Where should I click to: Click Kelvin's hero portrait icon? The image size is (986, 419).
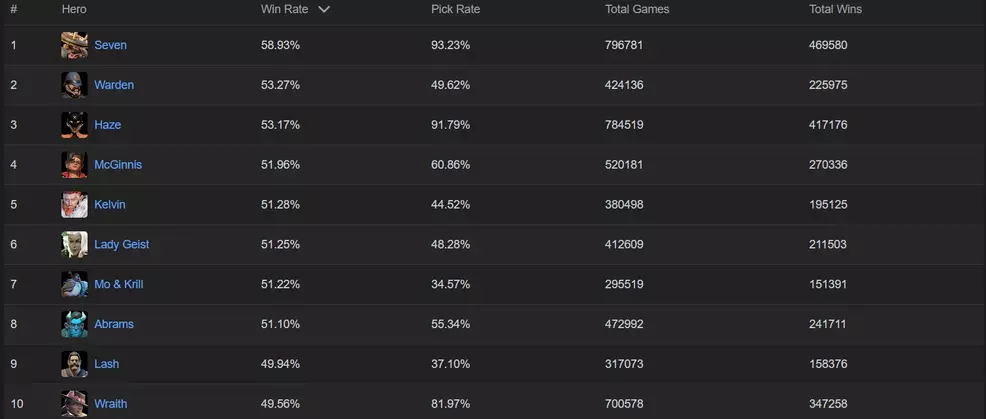74,204
